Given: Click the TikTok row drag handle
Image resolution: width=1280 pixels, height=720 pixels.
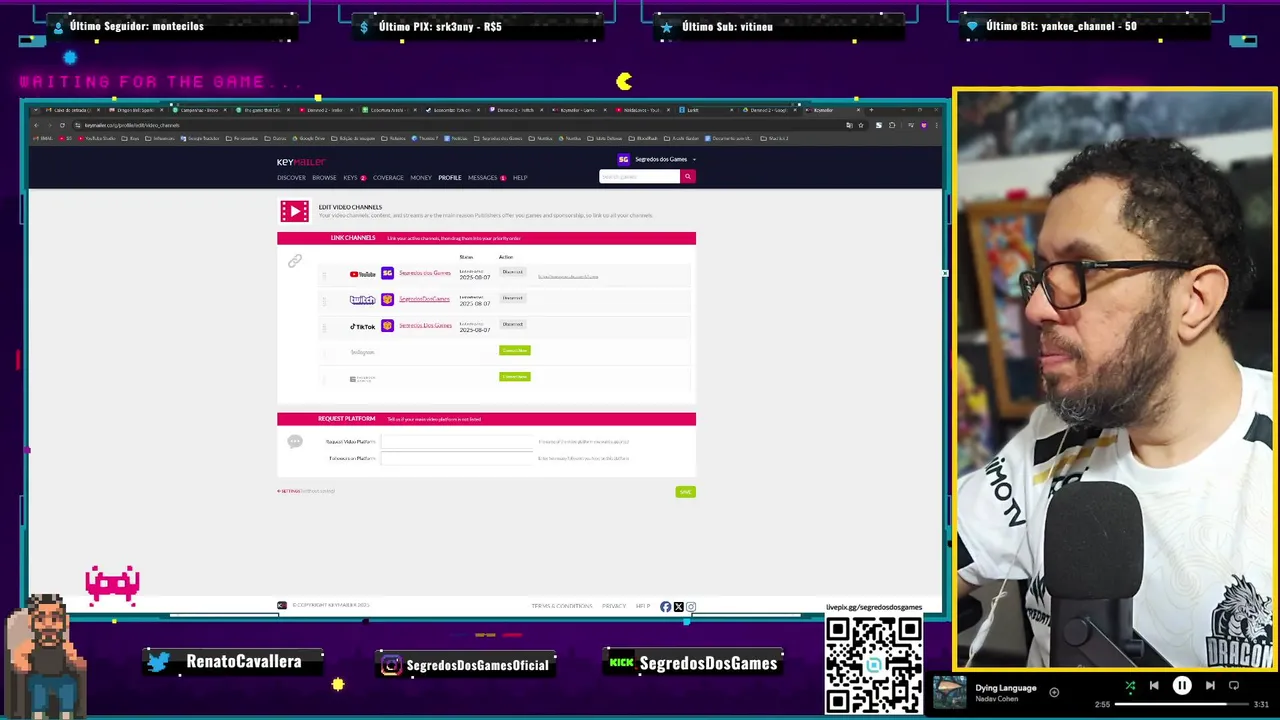Looking at the screenshot, I should coord(324,326).
